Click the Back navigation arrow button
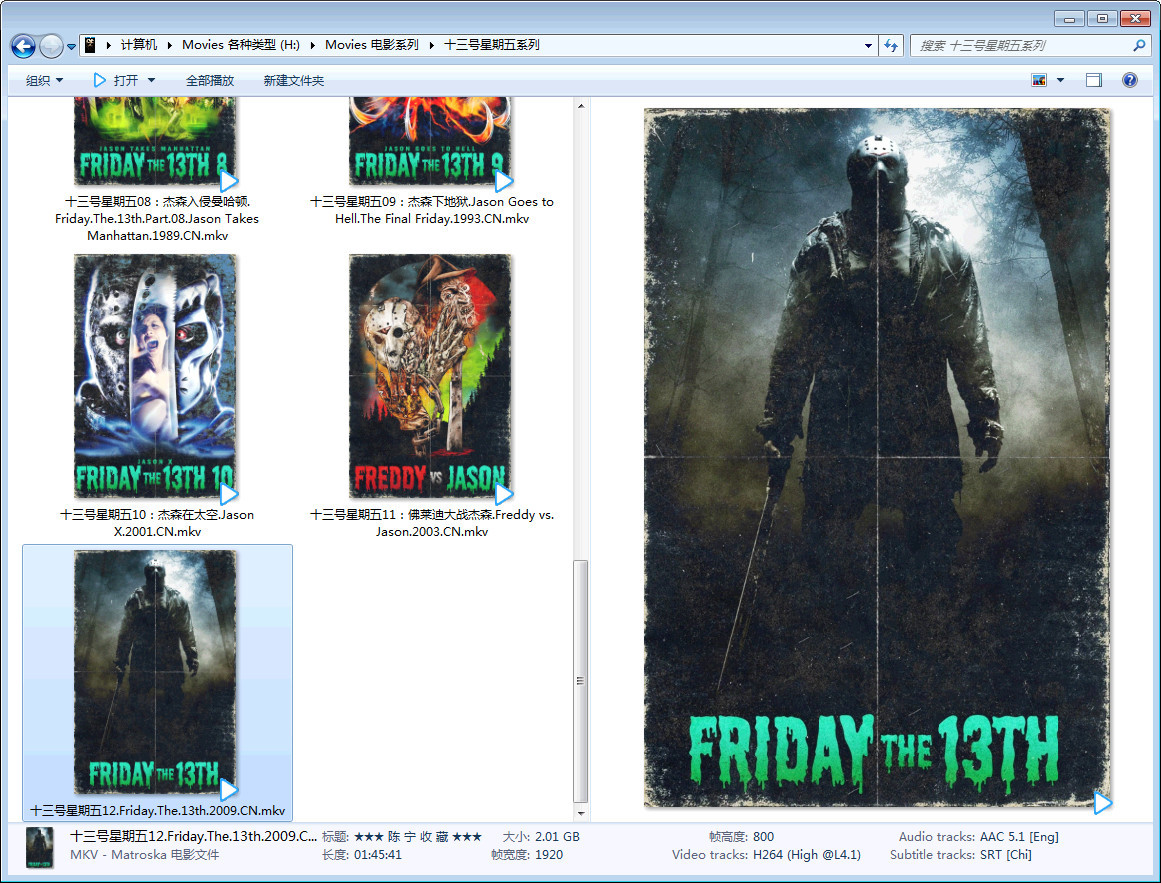 [23, 46]
